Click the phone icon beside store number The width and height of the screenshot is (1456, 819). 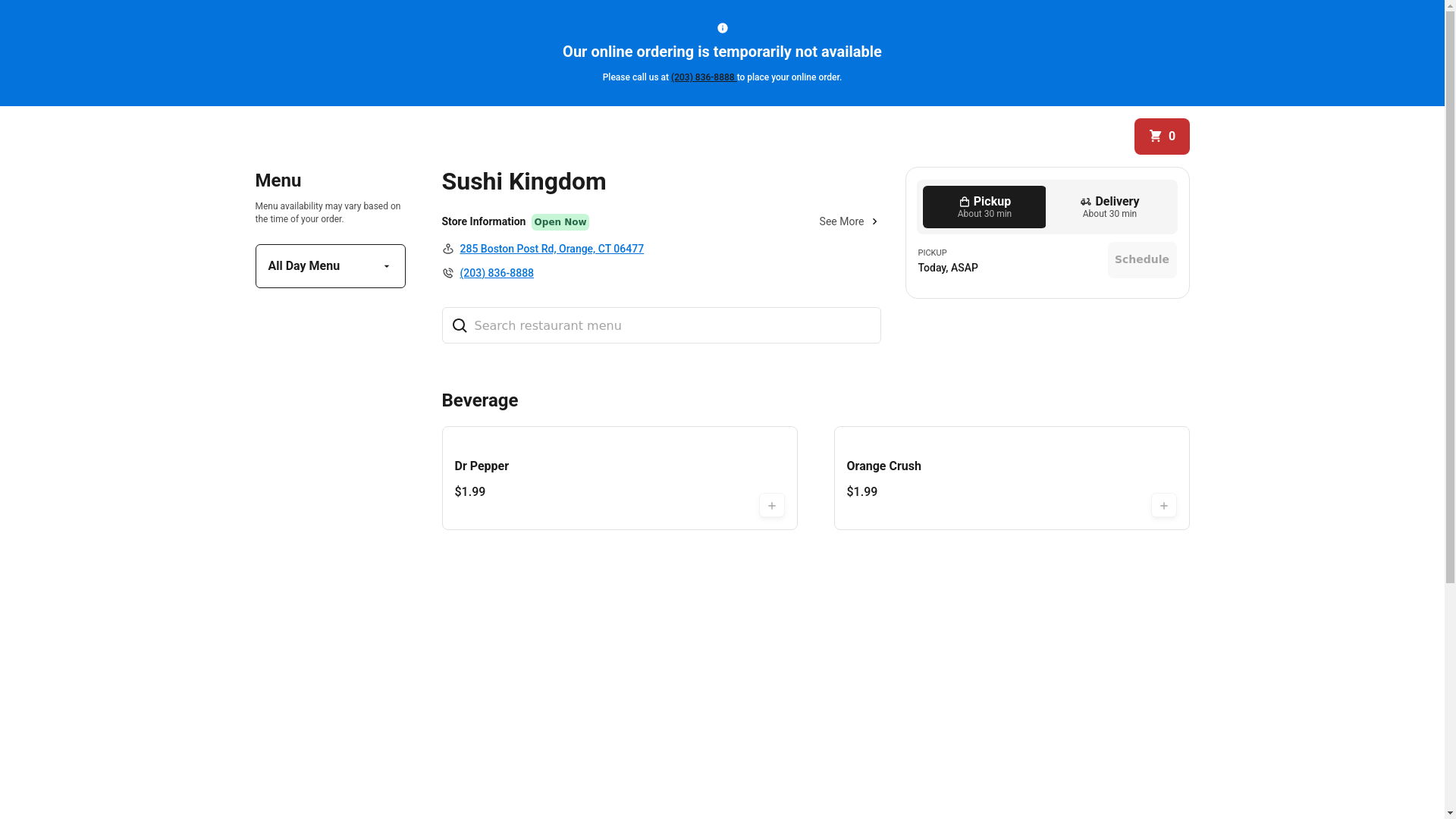click(x=447, y=273)
